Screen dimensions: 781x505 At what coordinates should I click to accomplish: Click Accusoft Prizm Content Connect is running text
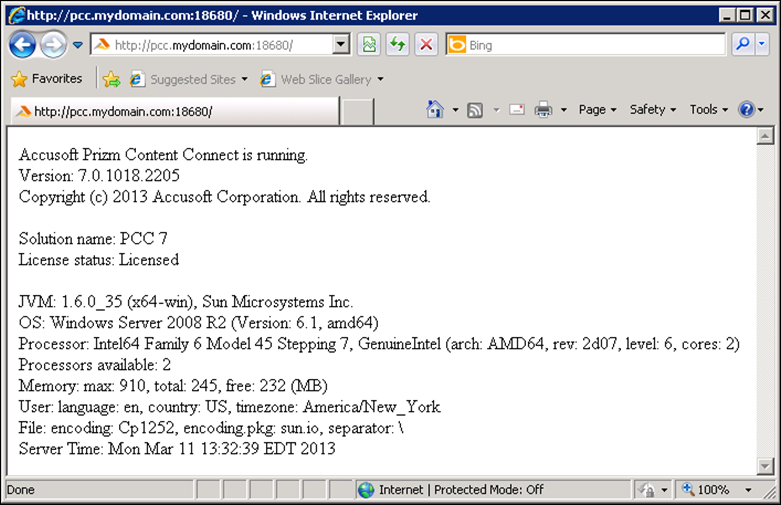(163, 155)
